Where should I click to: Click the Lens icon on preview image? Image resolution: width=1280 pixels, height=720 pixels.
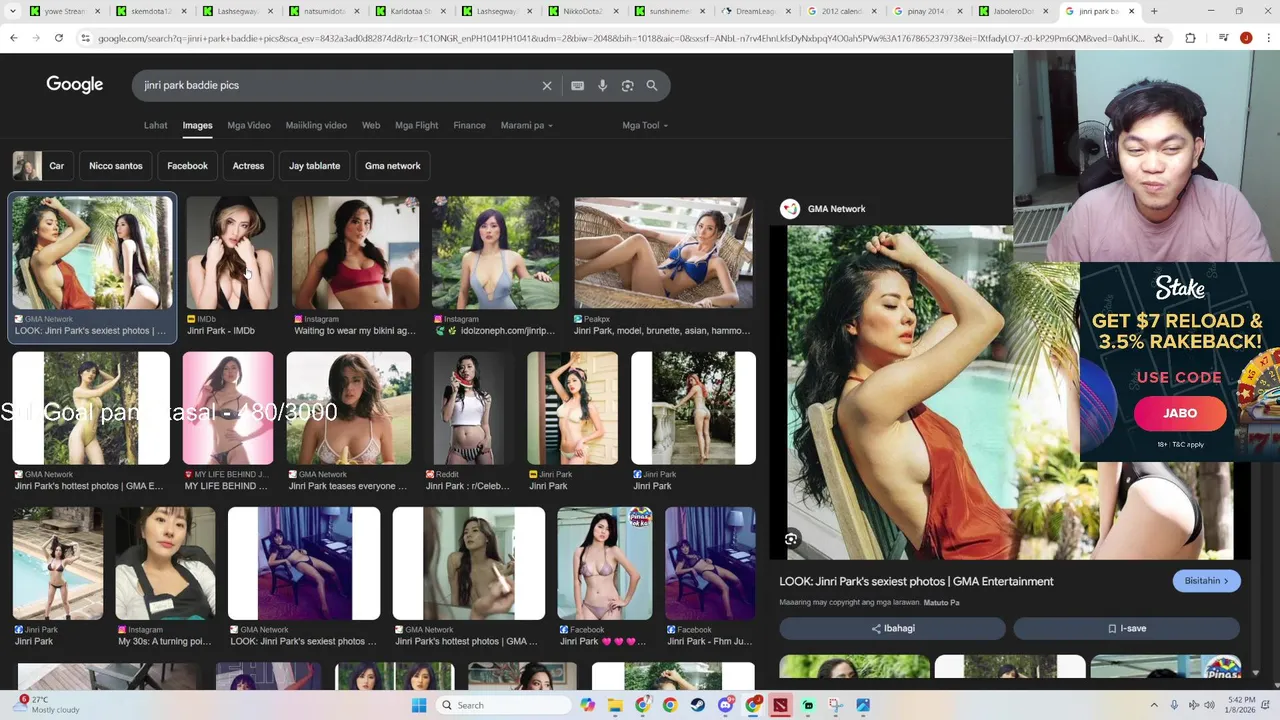pyautogui.click(x=791, y=539)
